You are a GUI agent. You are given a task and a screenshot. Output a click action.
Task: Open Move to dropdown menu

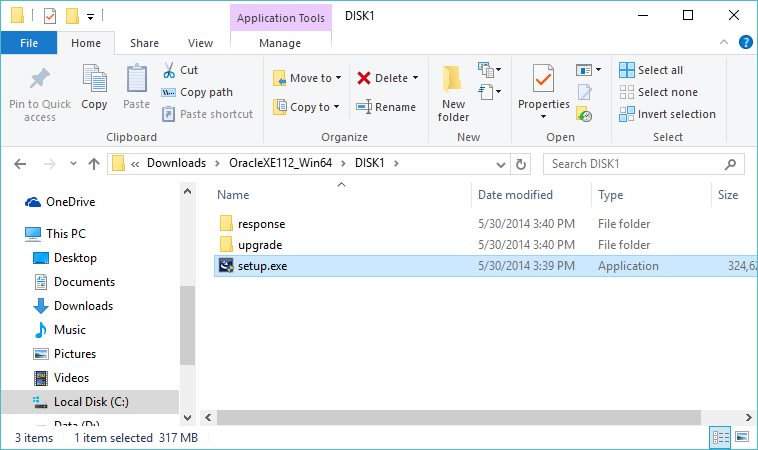pyautogui.click(x=307, y=78)
